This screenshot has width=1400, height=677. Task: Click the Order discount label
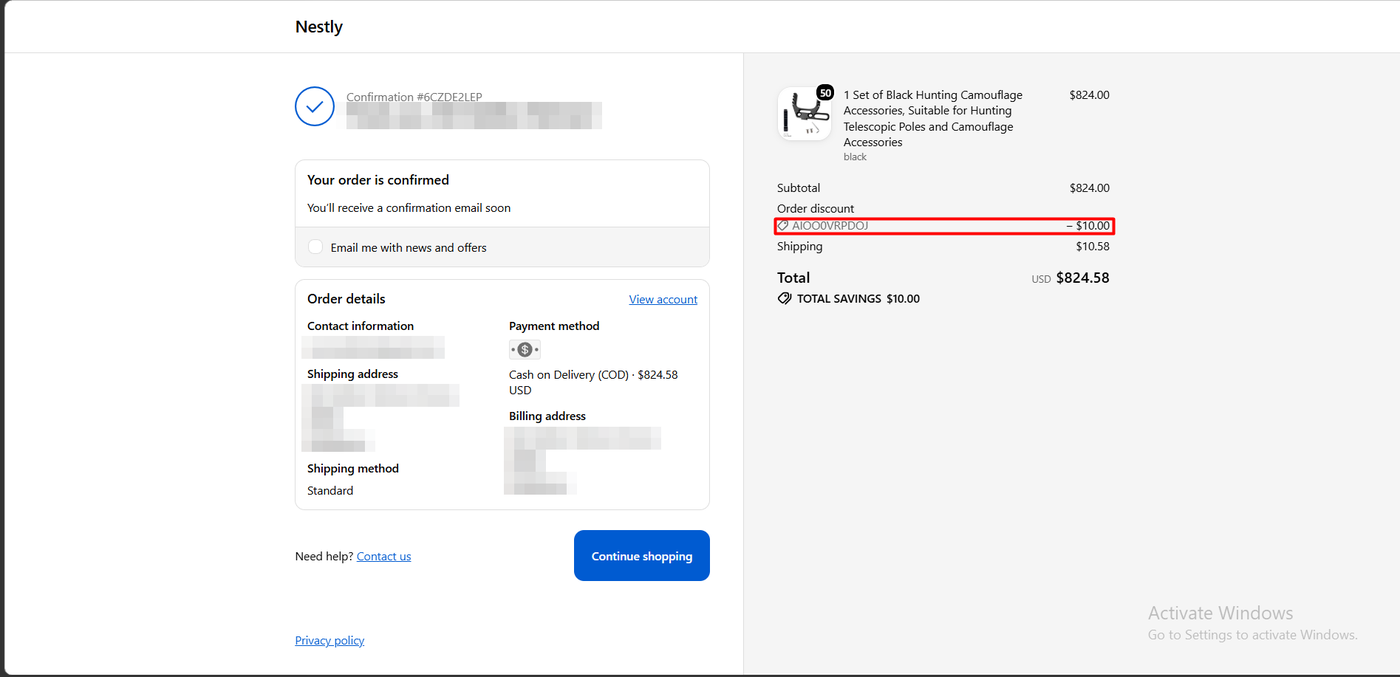click(816, 209)
